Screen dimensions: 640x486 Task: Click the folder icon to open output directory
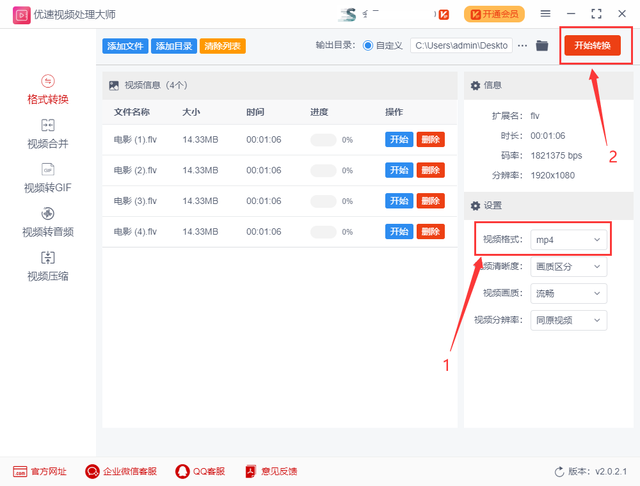pos(542,45)
